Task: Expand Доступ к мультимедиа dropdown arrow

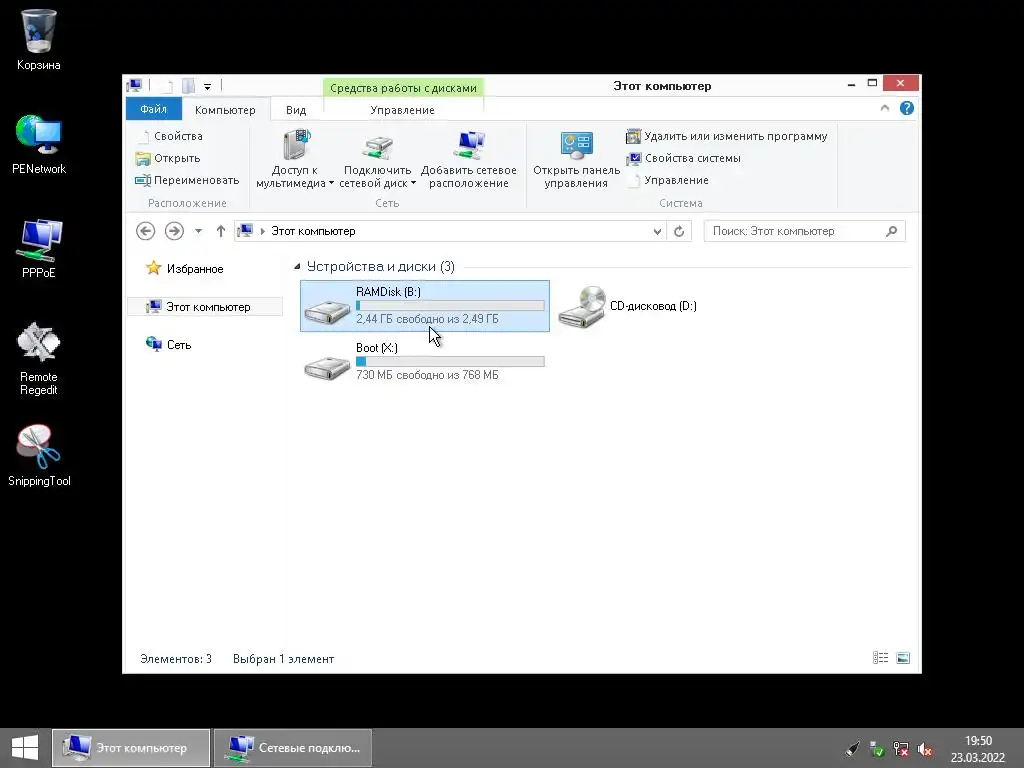Action: 331,184
